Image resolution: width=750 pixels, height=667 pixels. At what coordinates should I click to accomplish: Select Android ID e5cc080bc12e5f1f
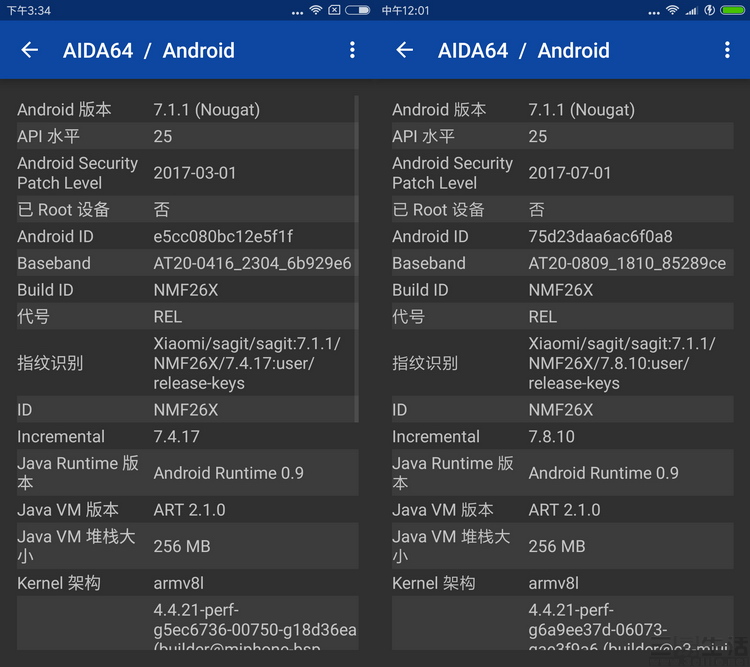pos(223,236)
